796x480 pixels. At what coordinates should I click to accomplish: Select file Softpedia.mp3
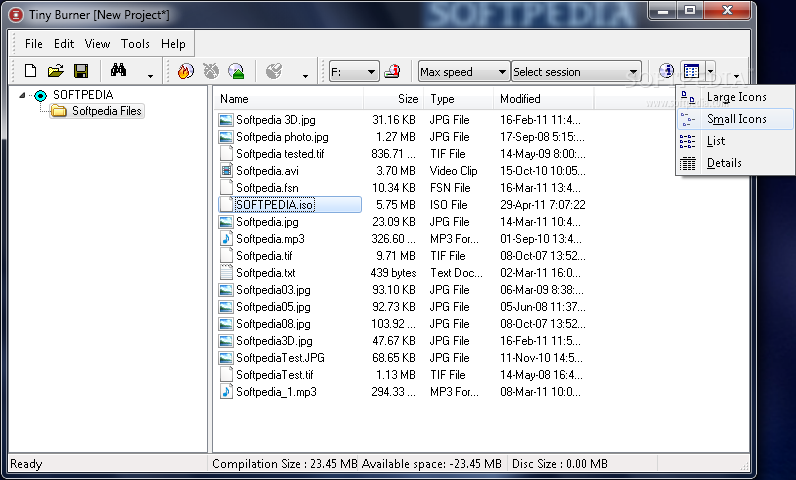(270, 239)
